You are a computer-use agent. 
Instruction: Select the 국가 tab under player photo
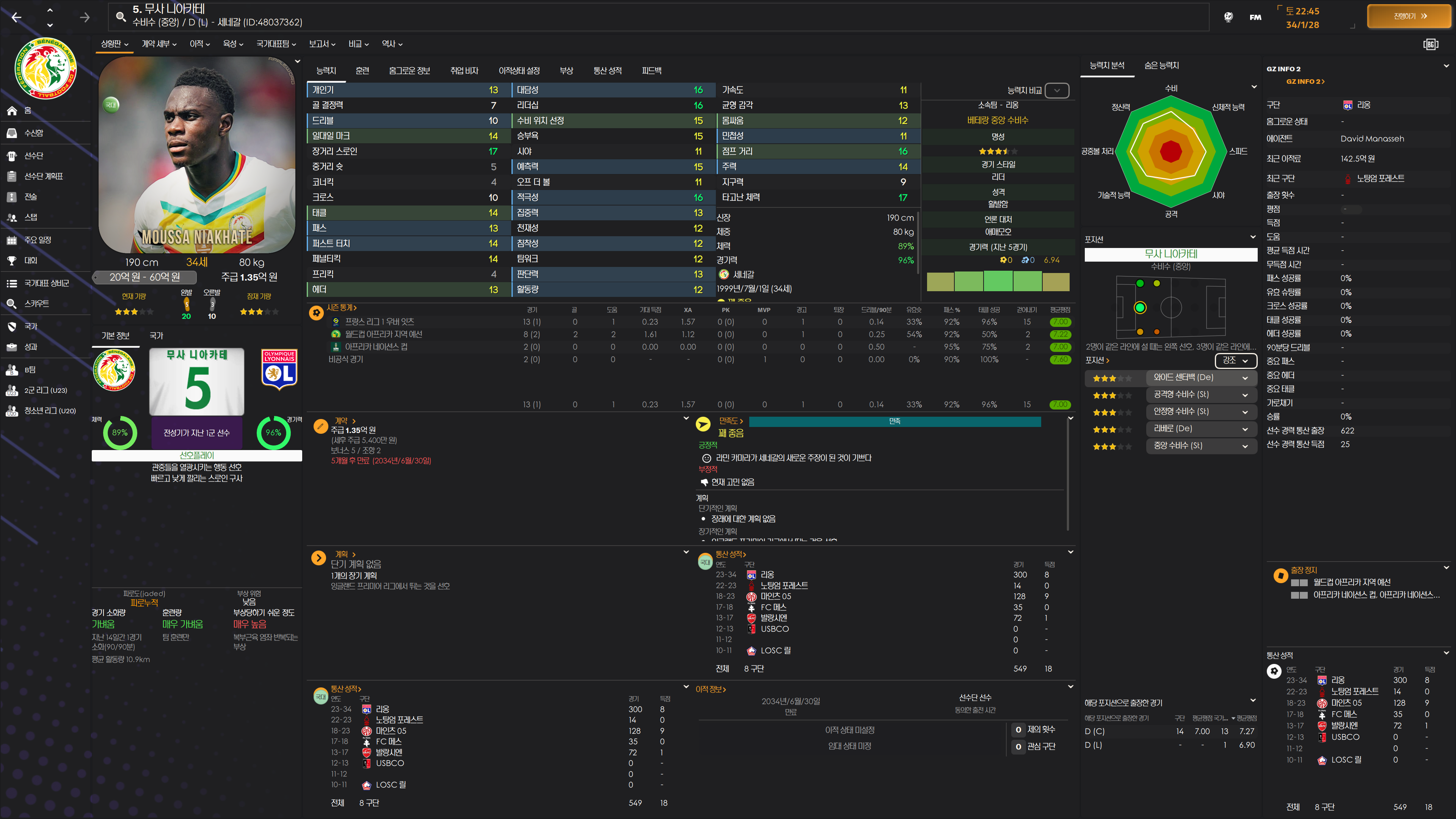point(156,336)
